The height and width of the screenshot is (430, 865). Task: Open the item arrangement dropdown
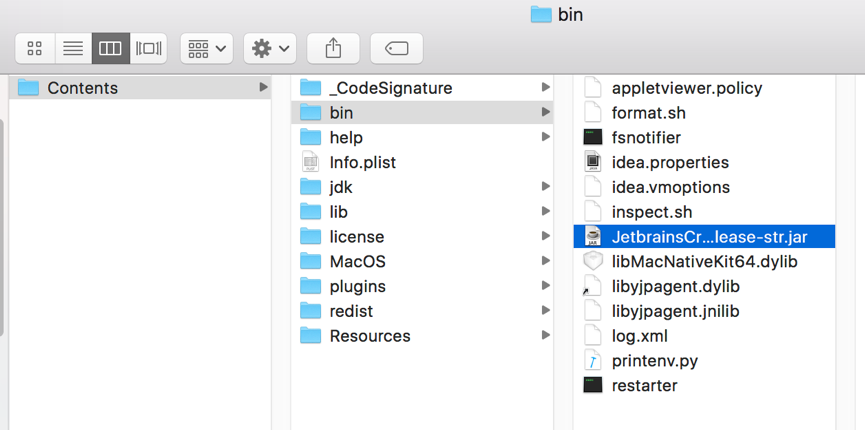207,49
